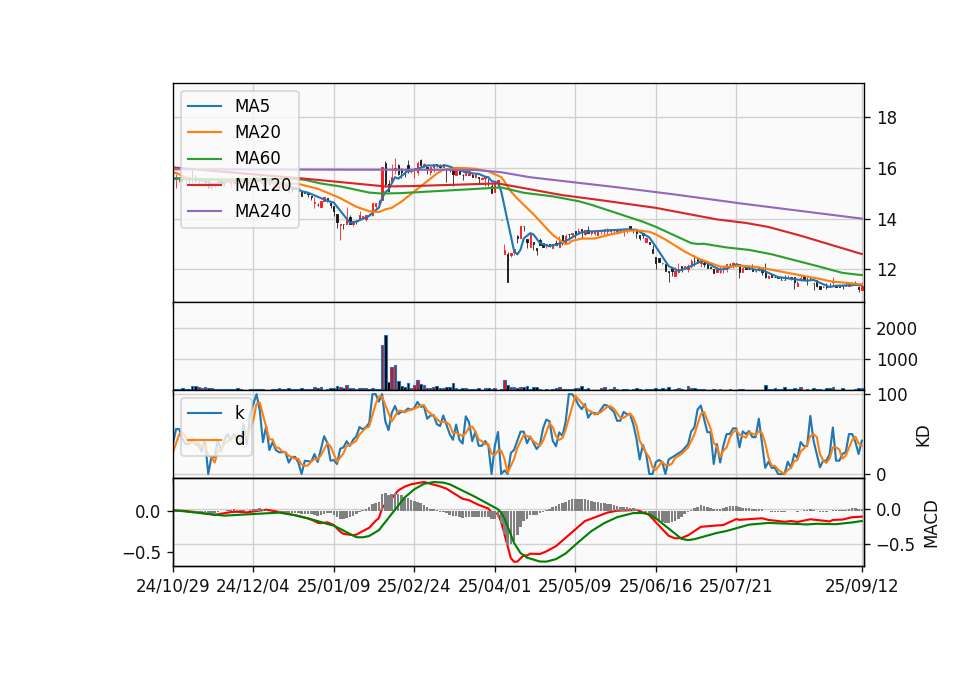Click the left MACD axis value 0.0
Screen dimensions: 960x690
(148, 512)
